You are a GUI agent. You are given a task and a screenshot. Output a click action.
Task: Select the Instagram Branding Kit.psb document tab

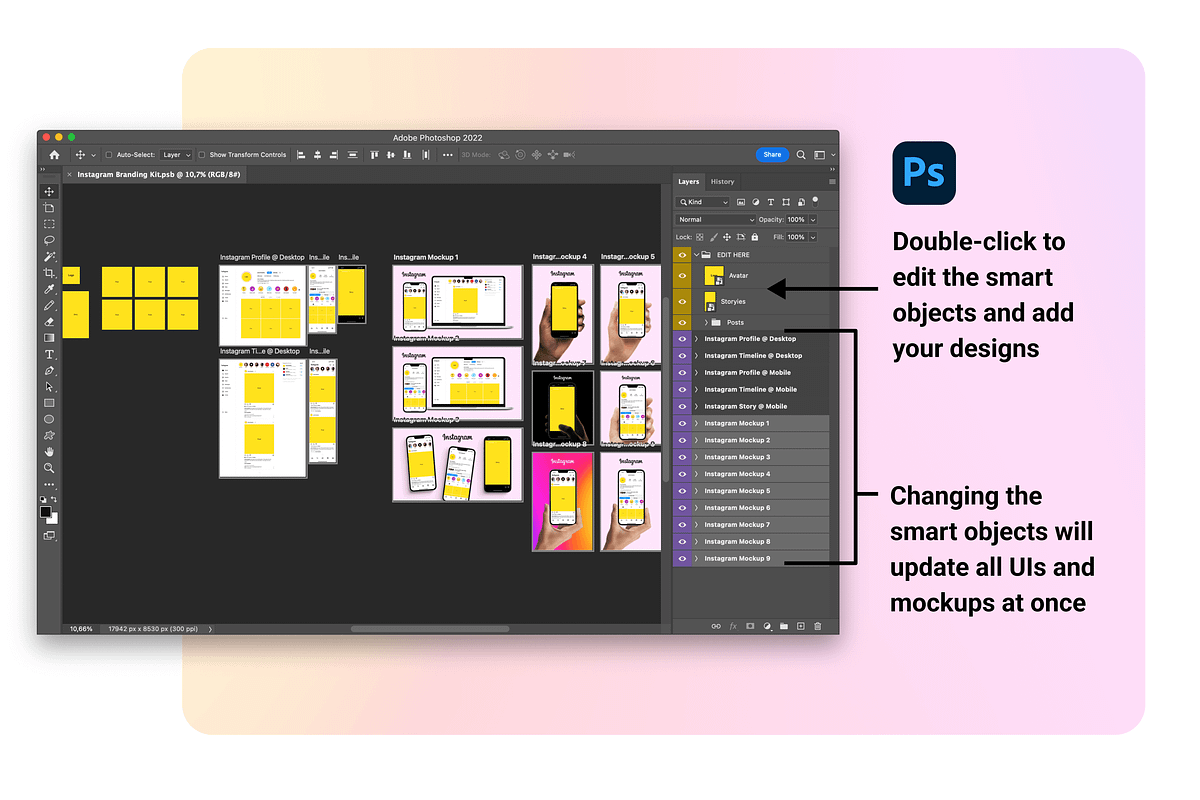click(x=157, y=174)
